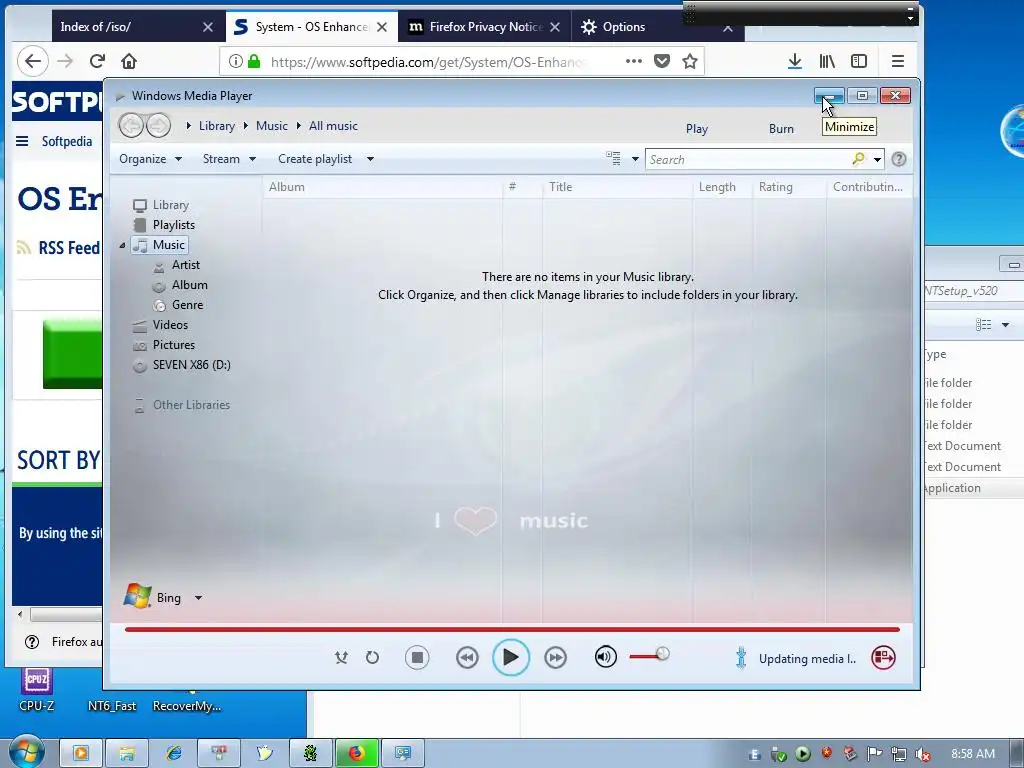Switch to Now Playing view icon
Viewport: 1024px width, 768px height.
tap(883, 657)
